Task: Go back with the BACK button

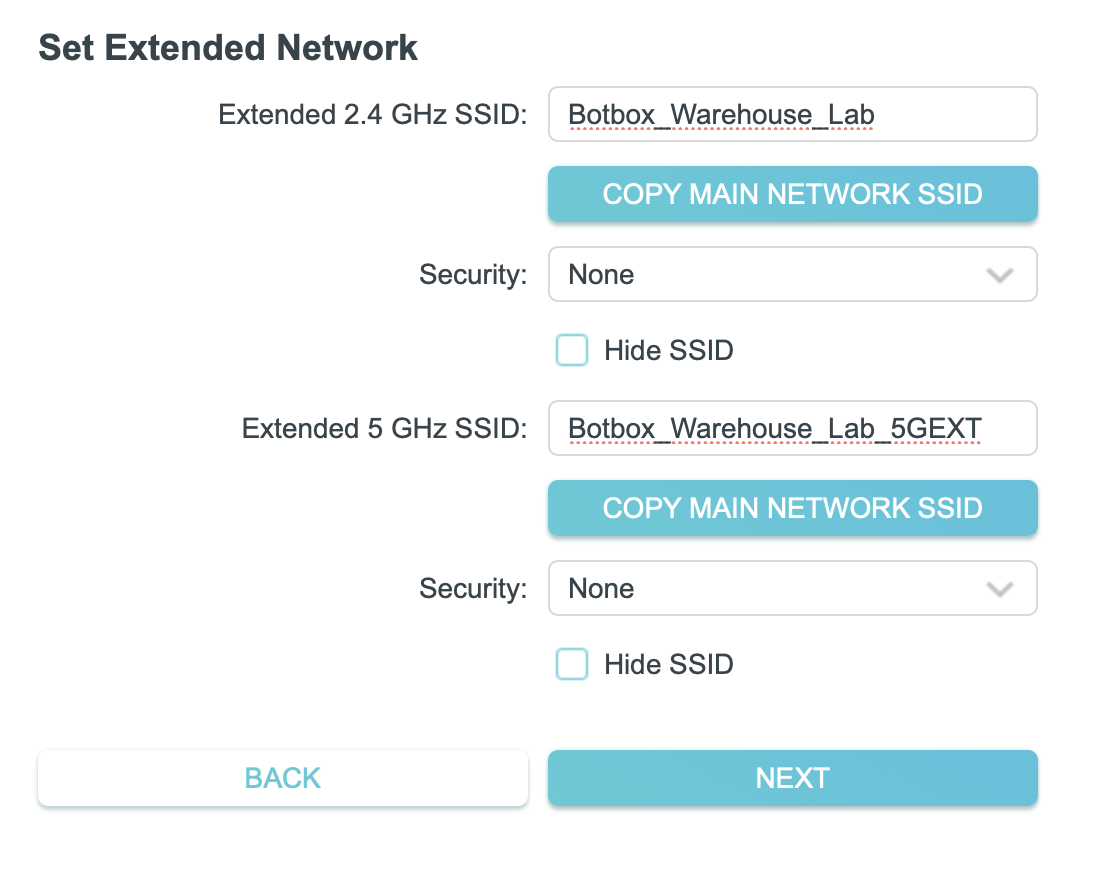Action: click(x=283, y=778)
